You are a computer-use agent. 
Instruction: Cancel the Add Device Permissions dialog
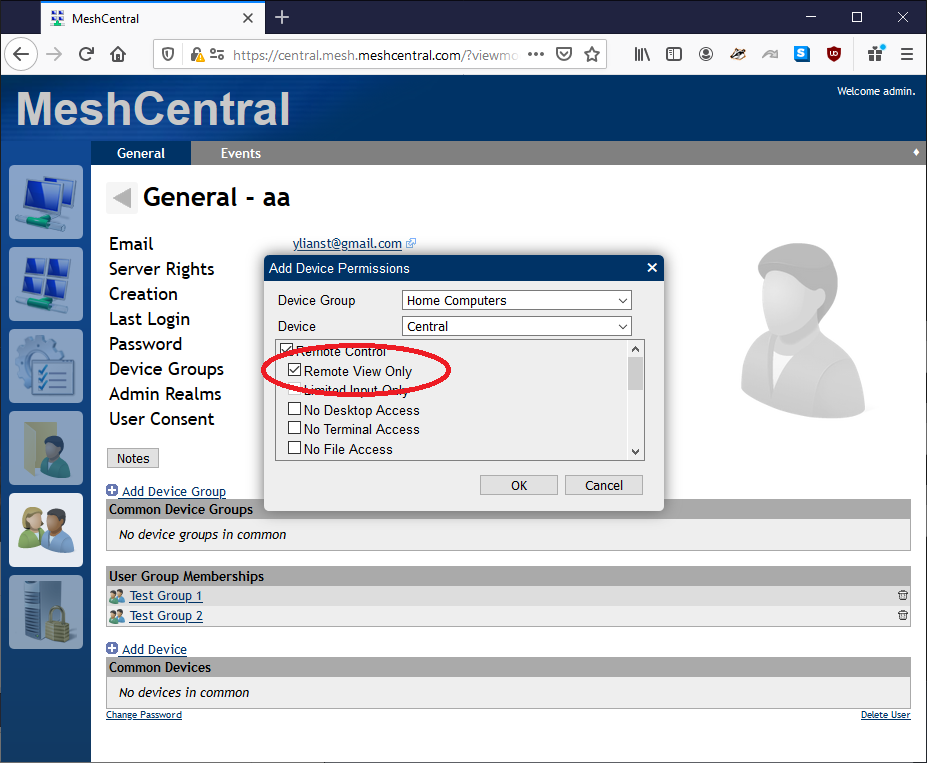click(x=604, y=485)
